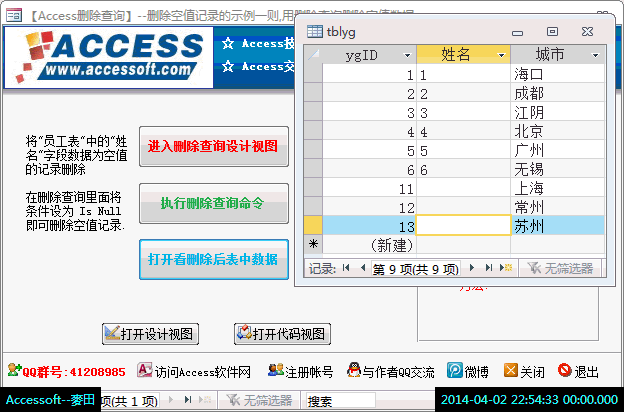The height and width of the screenshot is (412, 624).
Task: Click the 北京 city cell
Action: (557, 131)
